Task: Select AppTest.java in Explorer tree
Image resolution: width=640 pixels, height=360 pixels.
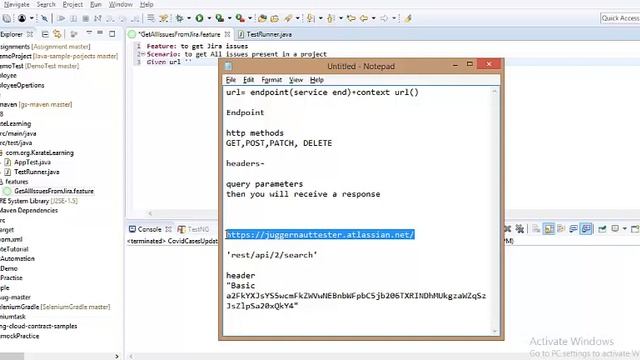Action: (x=32, y=162)
